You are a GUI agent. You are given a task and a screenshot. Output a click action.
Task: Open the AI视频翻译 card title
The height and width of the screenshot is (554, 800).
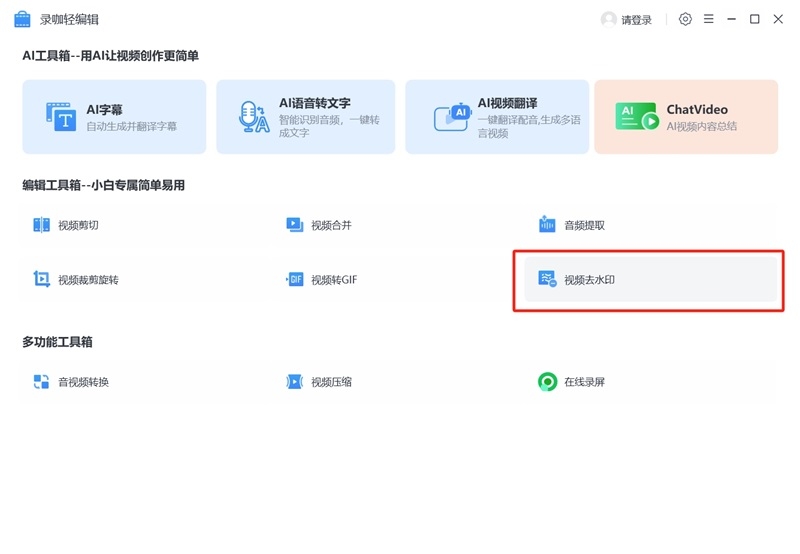coord(507,103)
